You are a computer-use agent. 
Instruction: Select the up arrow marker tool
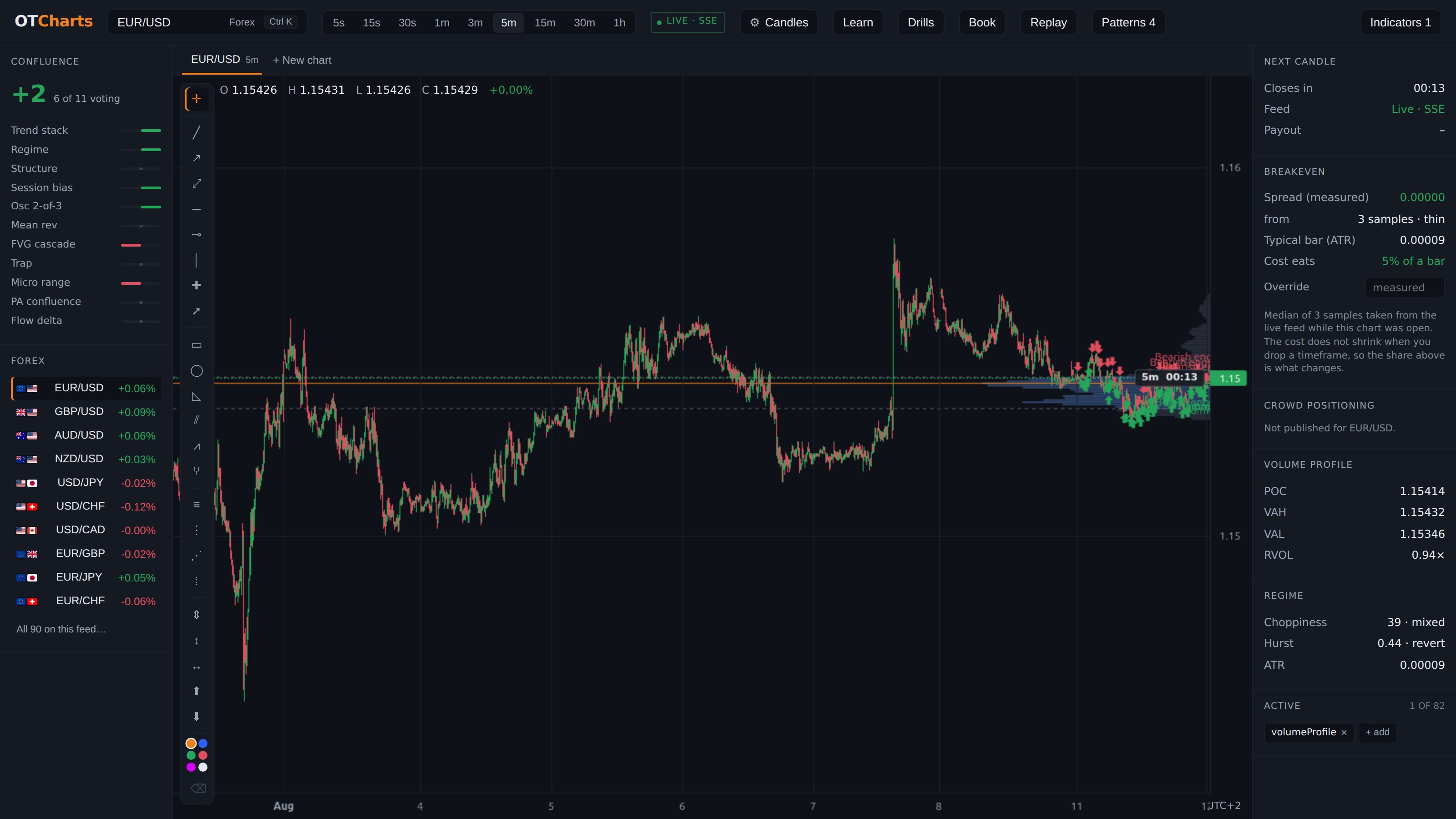click(x=196, y=691)
